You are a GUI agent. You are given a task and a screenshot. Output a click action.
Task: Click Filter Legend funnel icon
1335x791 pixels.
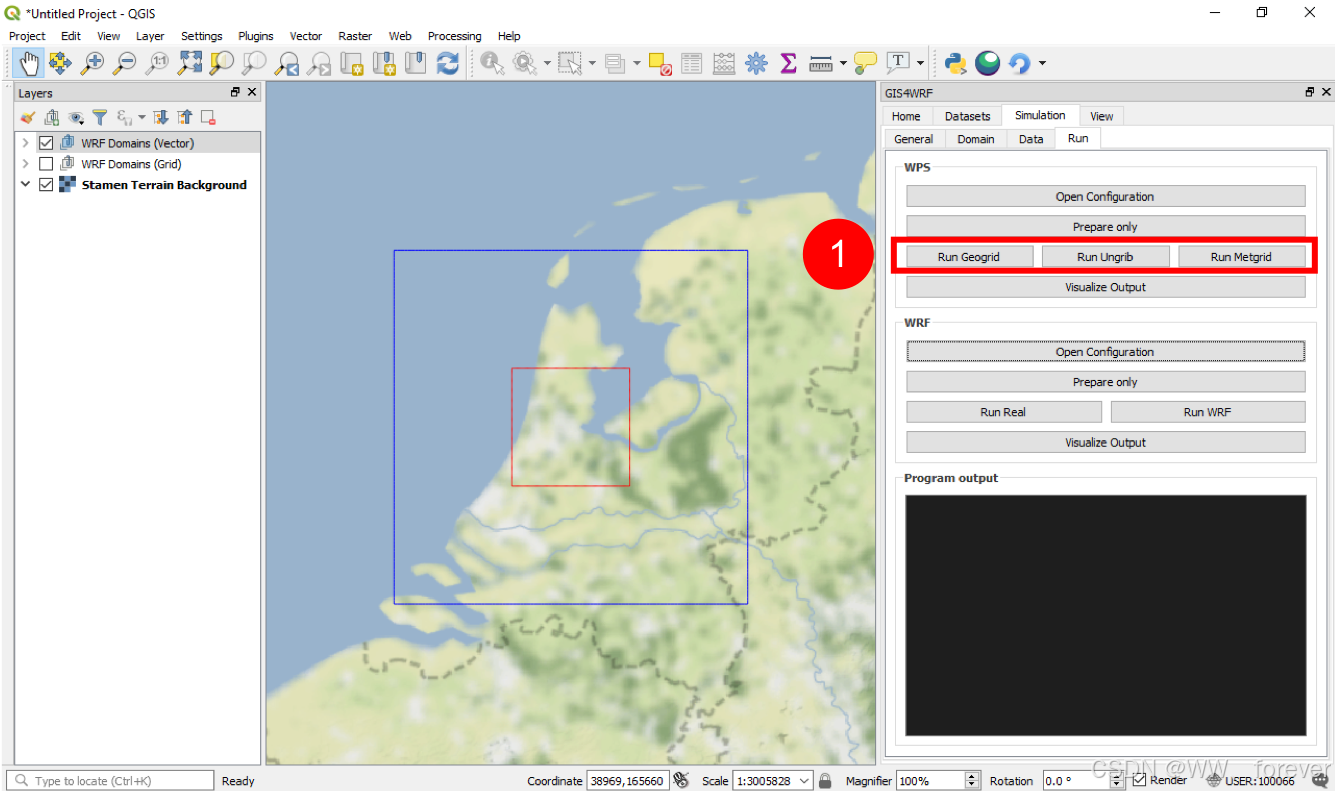click(x=99, y=118)
